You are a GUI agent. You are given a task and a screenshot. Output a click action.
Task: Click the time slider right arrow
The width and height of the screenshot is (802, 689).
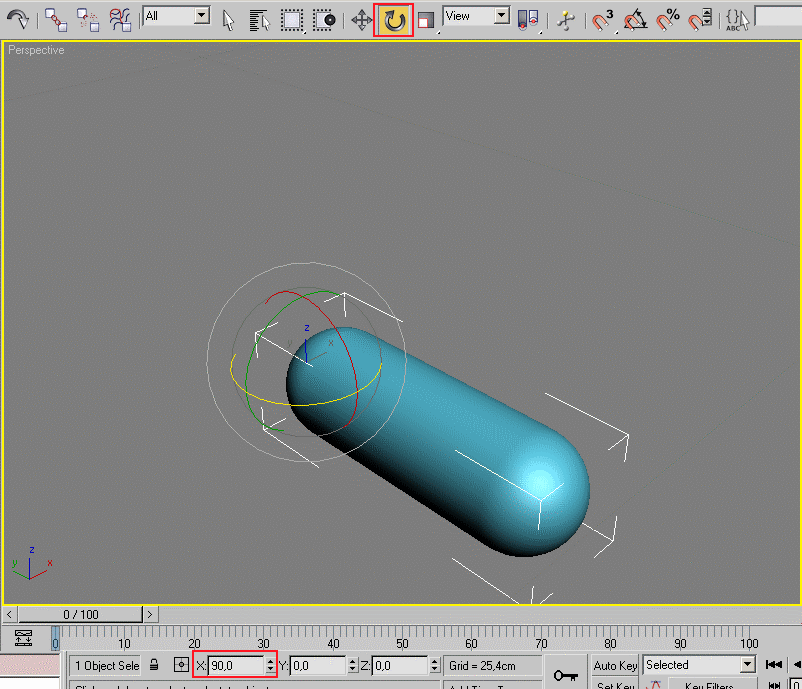coord(150,614)
